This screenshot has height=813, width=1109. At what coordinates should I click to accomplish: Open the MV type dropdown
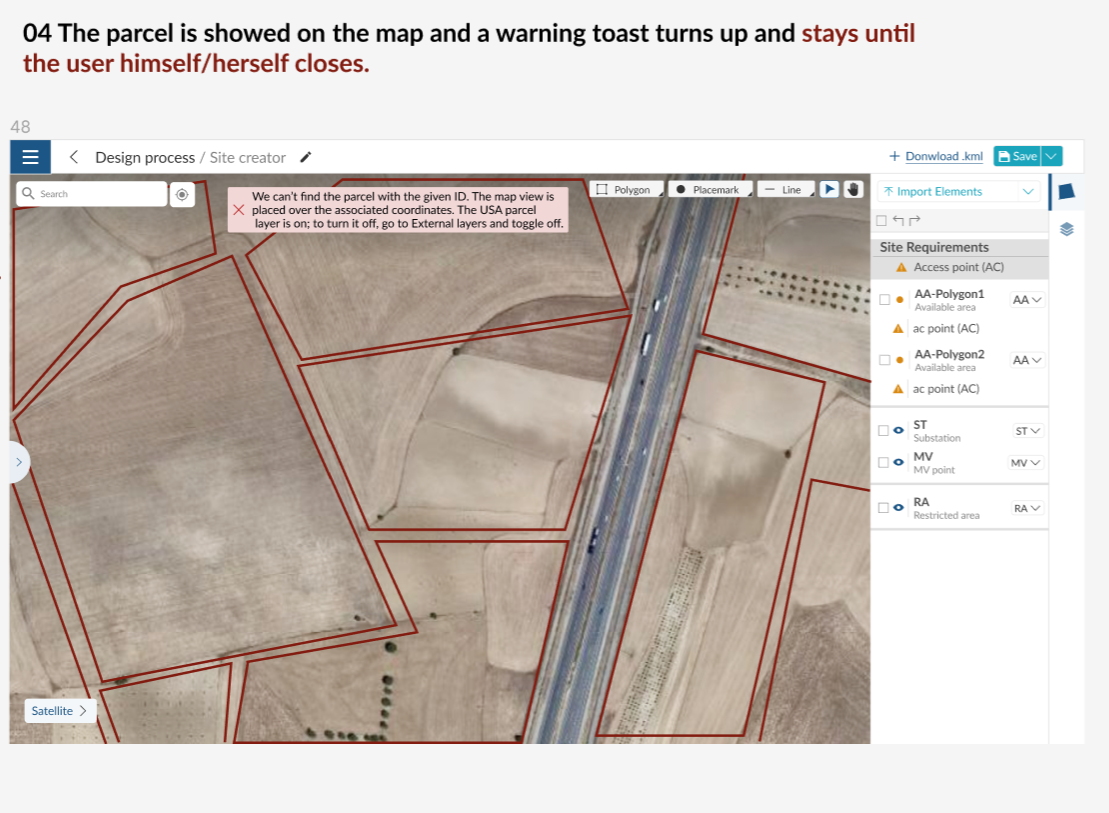tap(1026, 463)
